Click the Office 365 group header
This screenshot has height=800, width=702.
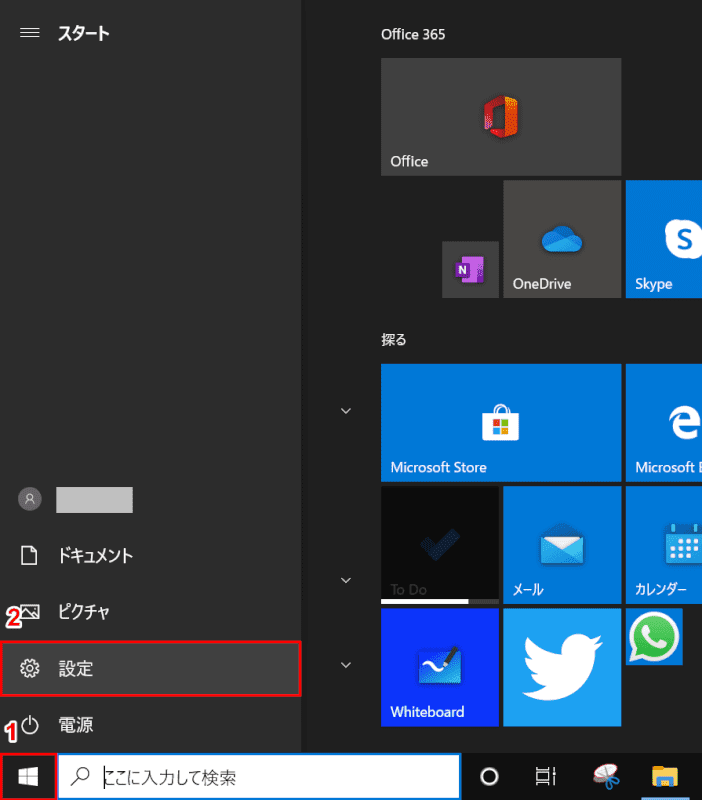pyautogui.click(x=413, y=34)
